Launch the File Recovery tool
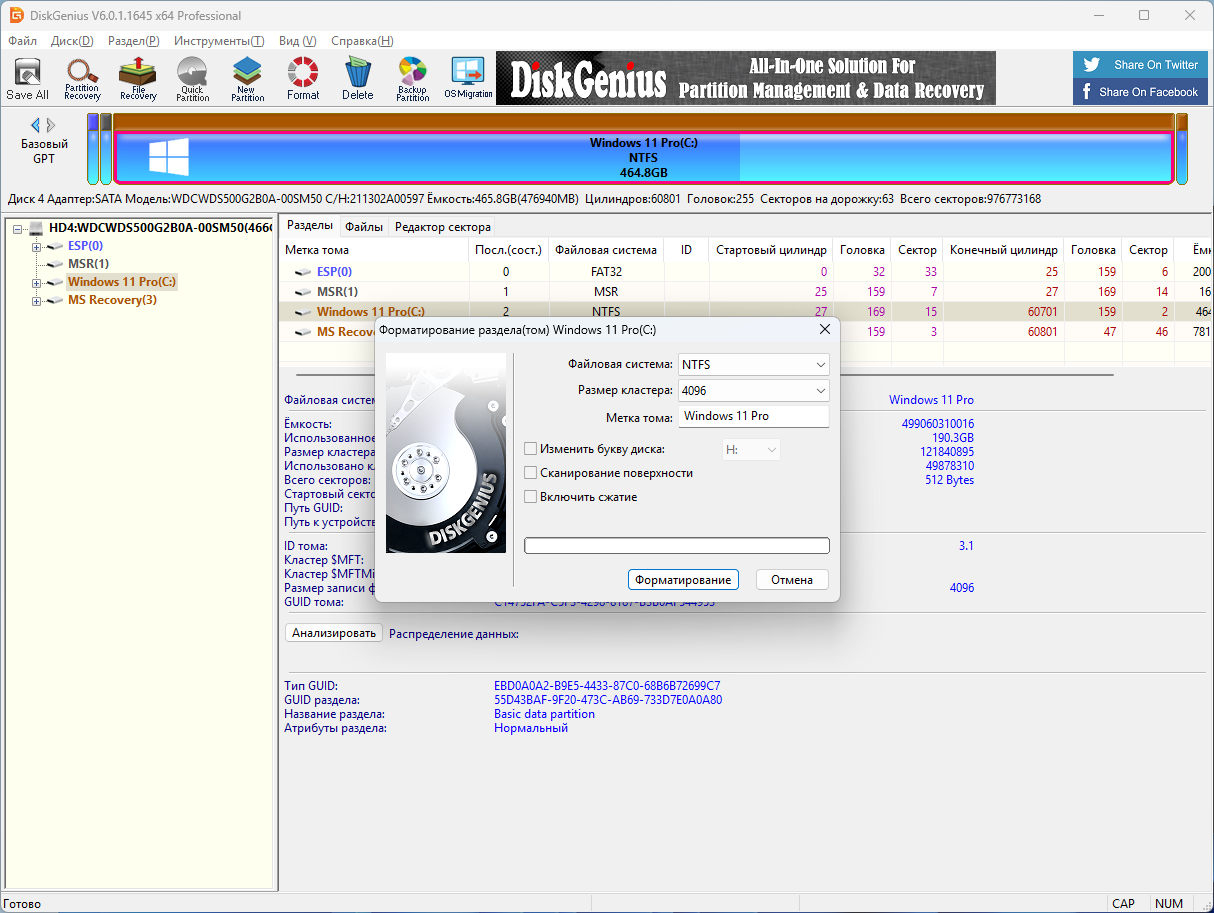 point(138,79)
